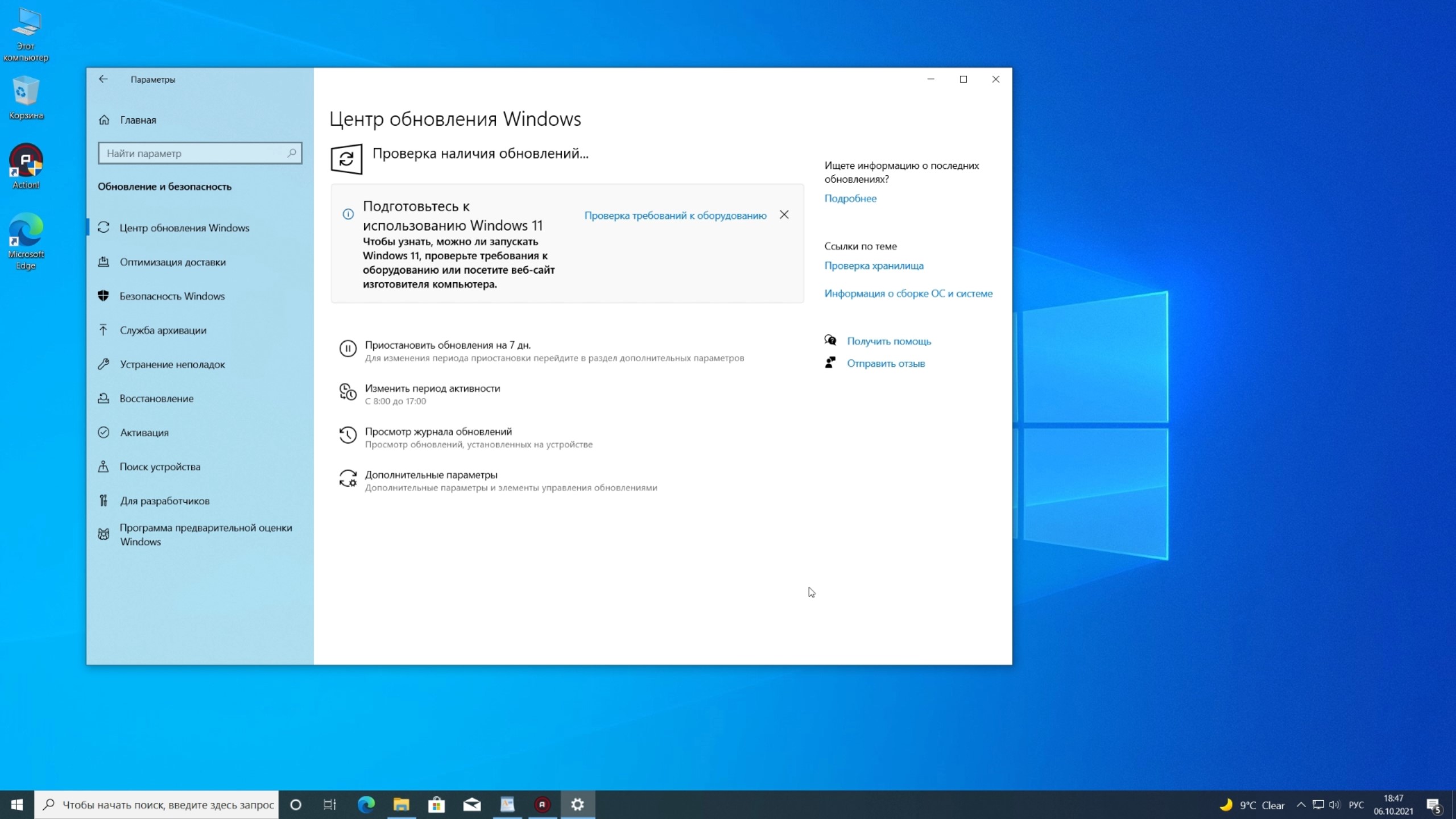Click the taskbar search box
Image resolution: width=1456 pixels, height=819 pixels.
(x=156, y=805)
